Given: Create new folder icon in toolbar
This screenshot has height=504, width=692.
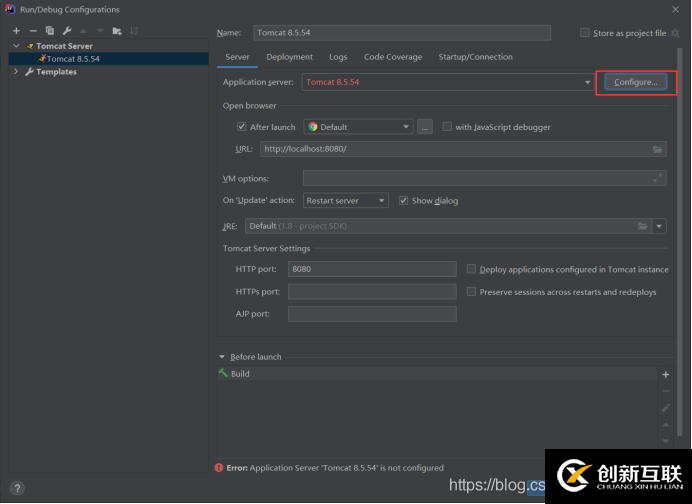Looking at the screenshot, I should 117,31.
